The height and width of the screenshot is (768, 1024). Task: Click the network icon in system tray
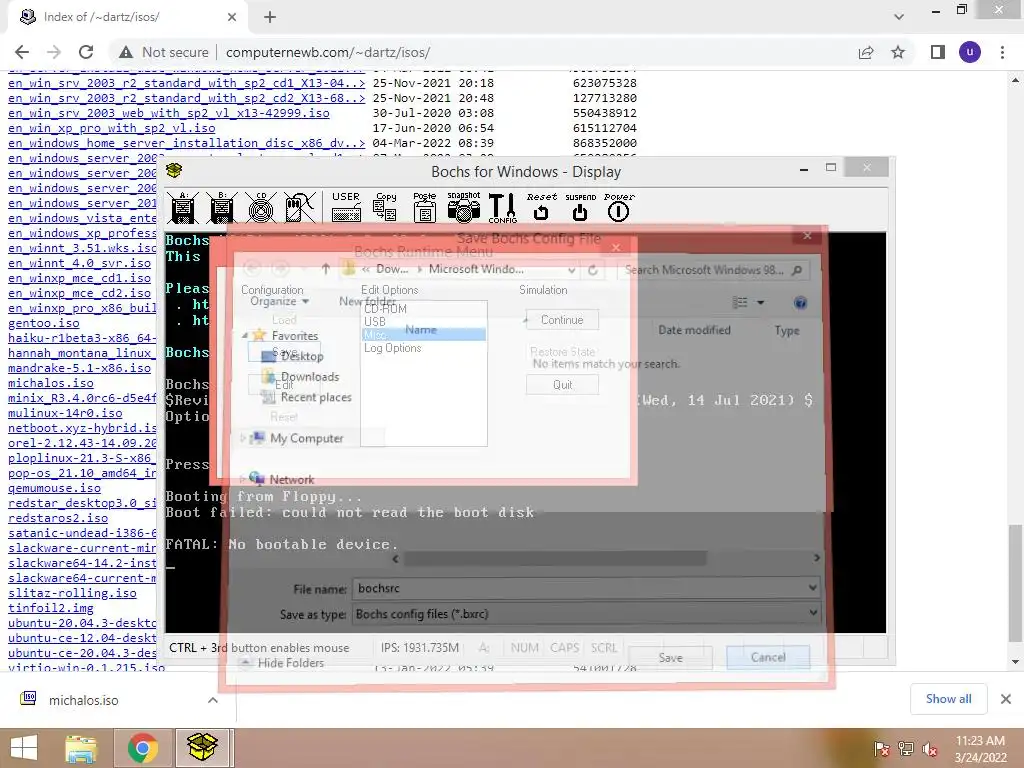(x=906, y=749)
